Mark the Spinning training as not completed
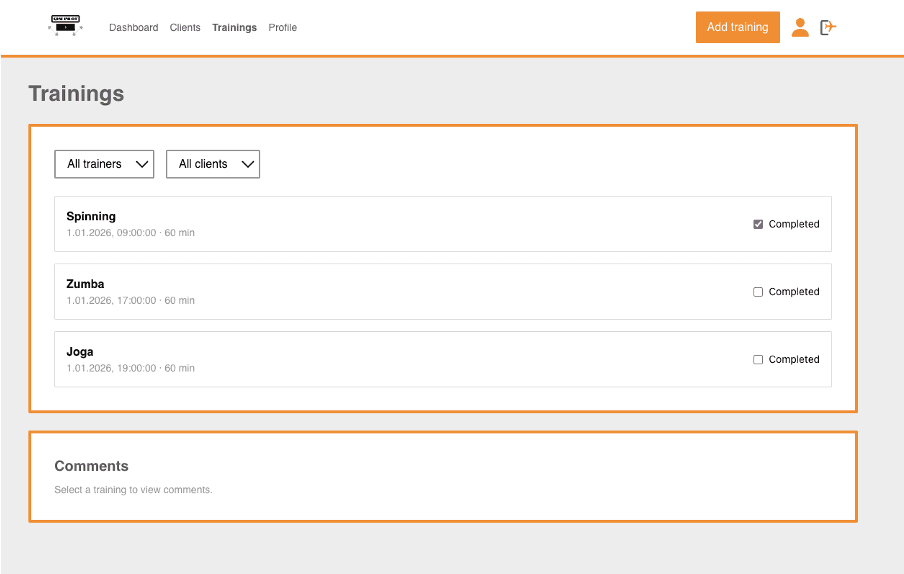The image size is (904, 574). coord(758,224)
